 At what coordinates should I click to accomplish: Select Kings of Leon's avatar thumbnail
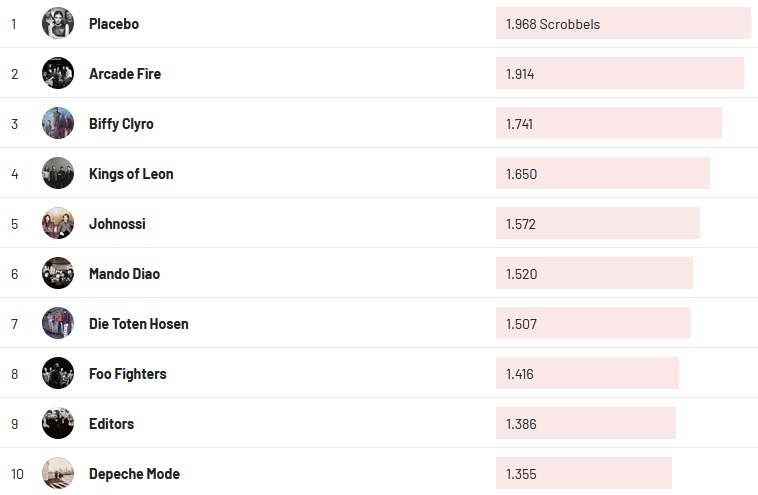coord(58,173)
